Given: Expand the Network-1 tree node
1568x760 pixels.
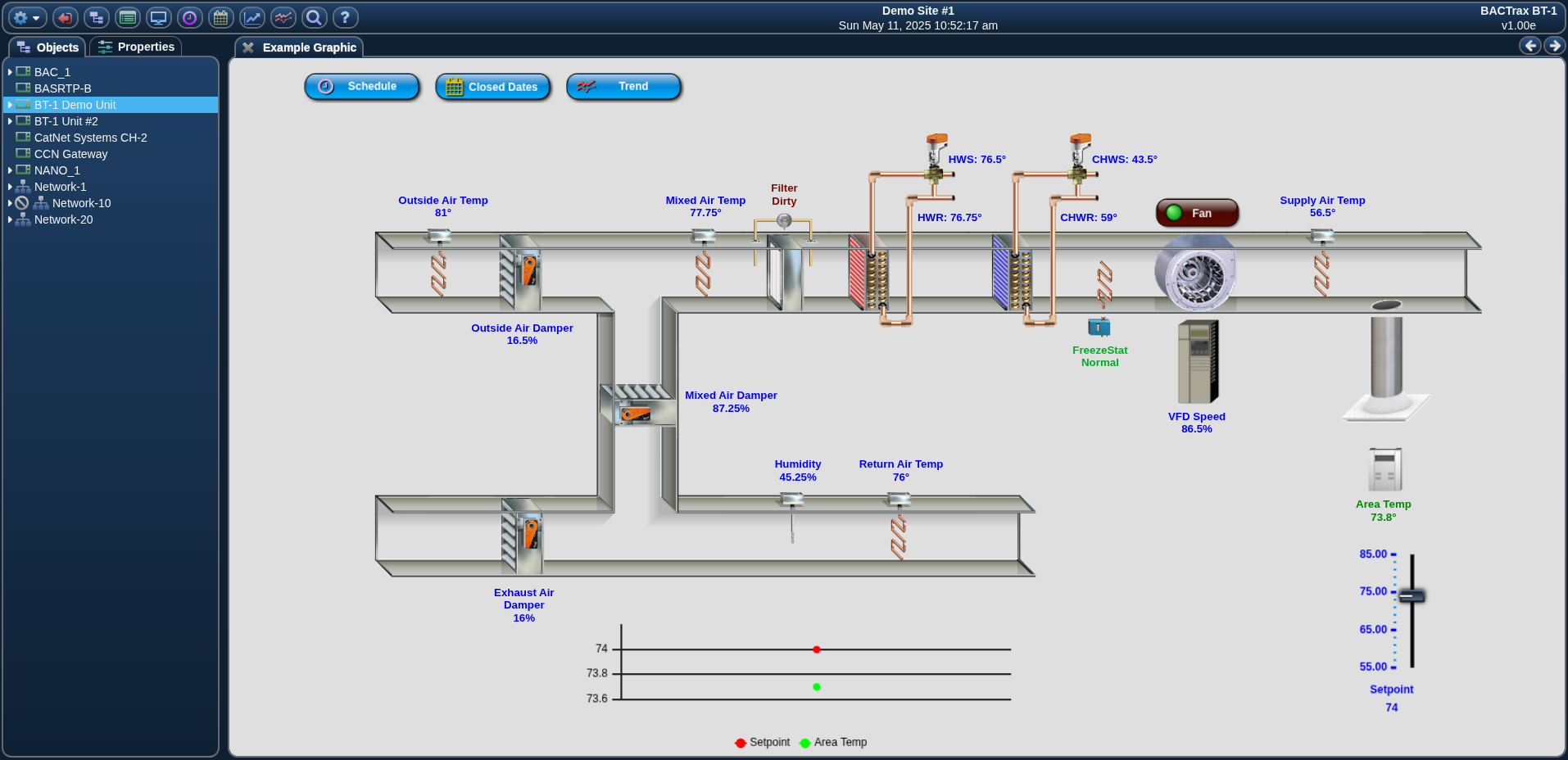Looking at the screenshot, I should tap(10, 187).
